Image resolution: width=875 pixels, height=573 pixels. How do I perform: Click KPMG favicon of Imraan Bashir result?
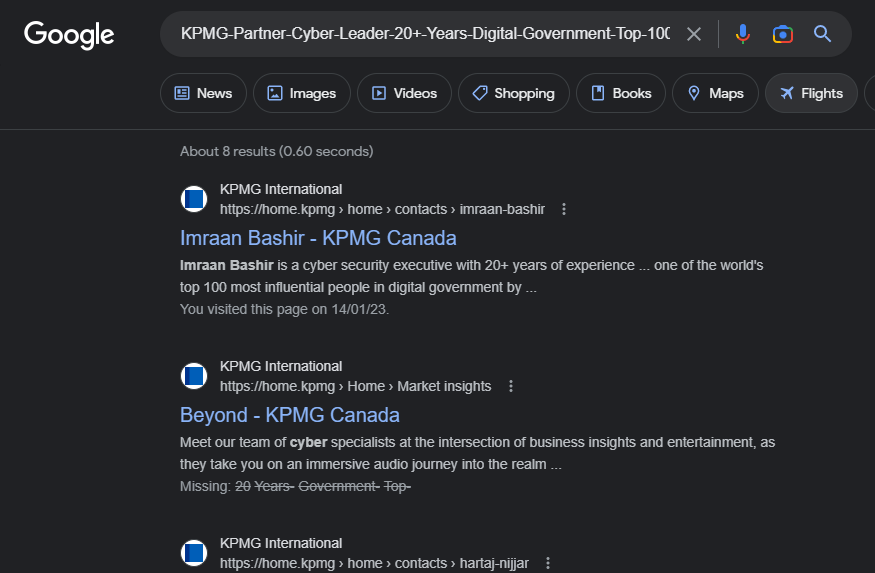[x=194, y=199]
